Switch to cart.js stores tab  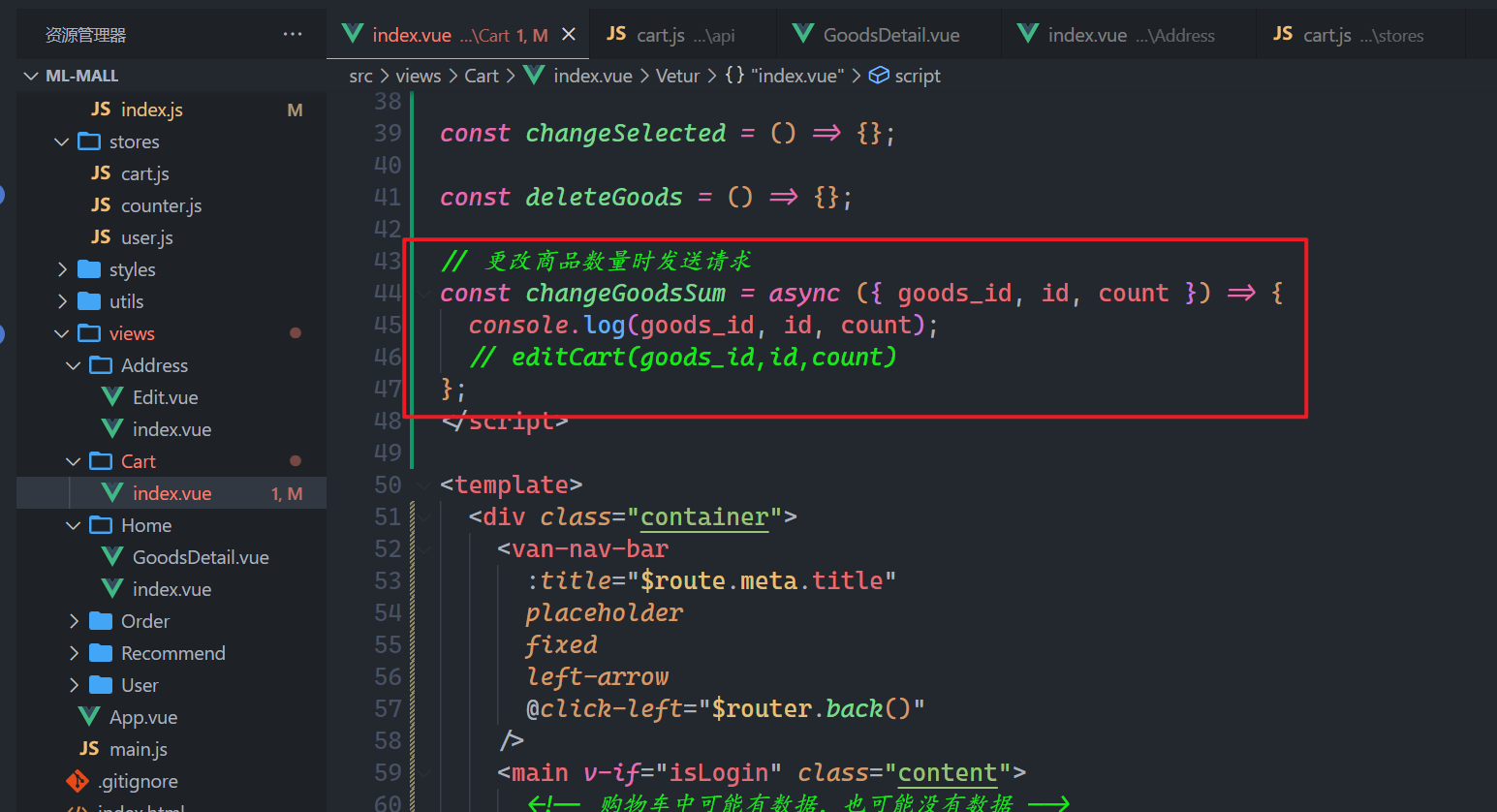1360,35
